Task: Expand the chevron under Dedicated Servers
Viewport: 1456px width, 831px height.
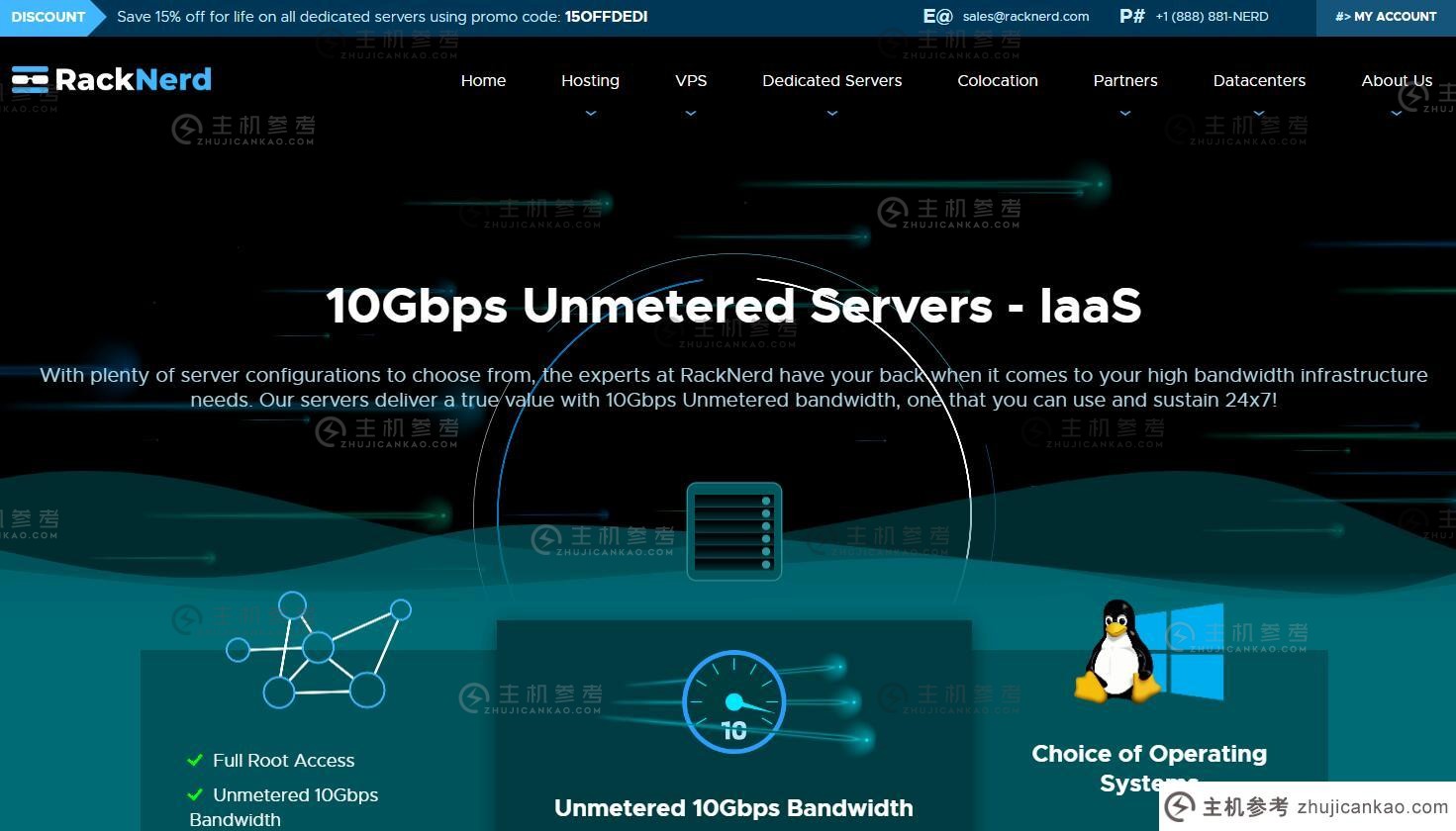Action: pos(832,113)
